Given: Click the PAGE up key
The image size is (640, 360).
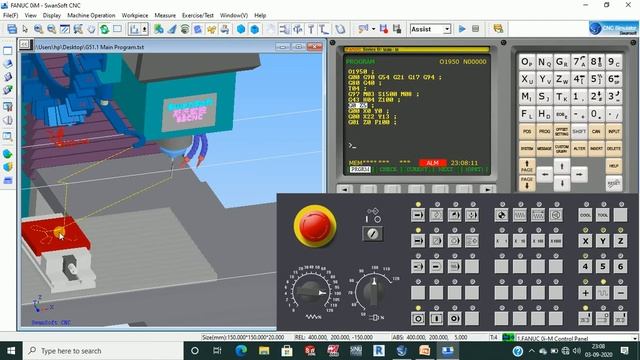Looking at the screenshot, I should [x=527, y=166].
